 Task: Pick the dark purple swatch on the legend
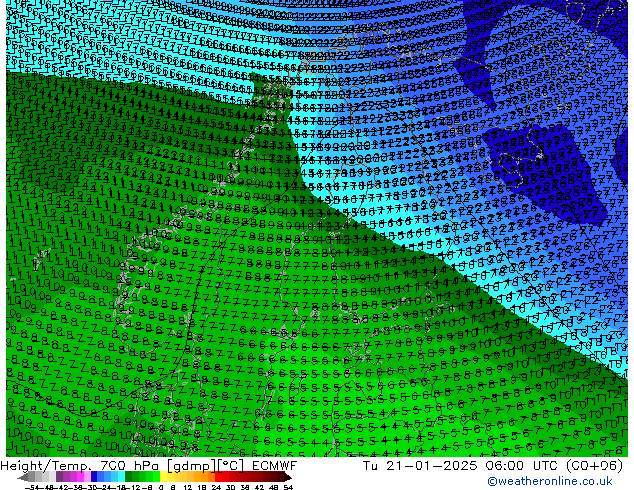(x=59, y=476)
